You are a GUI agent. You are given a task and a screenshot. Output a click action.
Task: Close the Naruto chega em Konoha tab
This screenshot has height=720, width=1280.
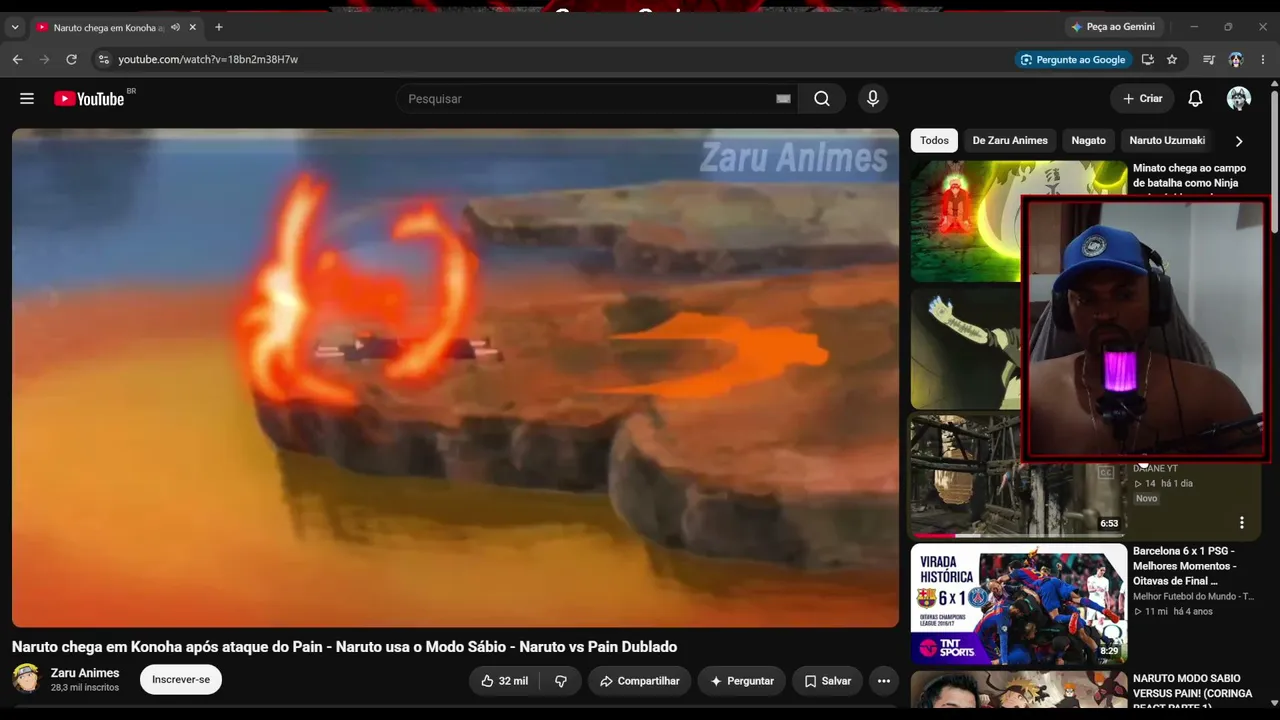[193, 28]
